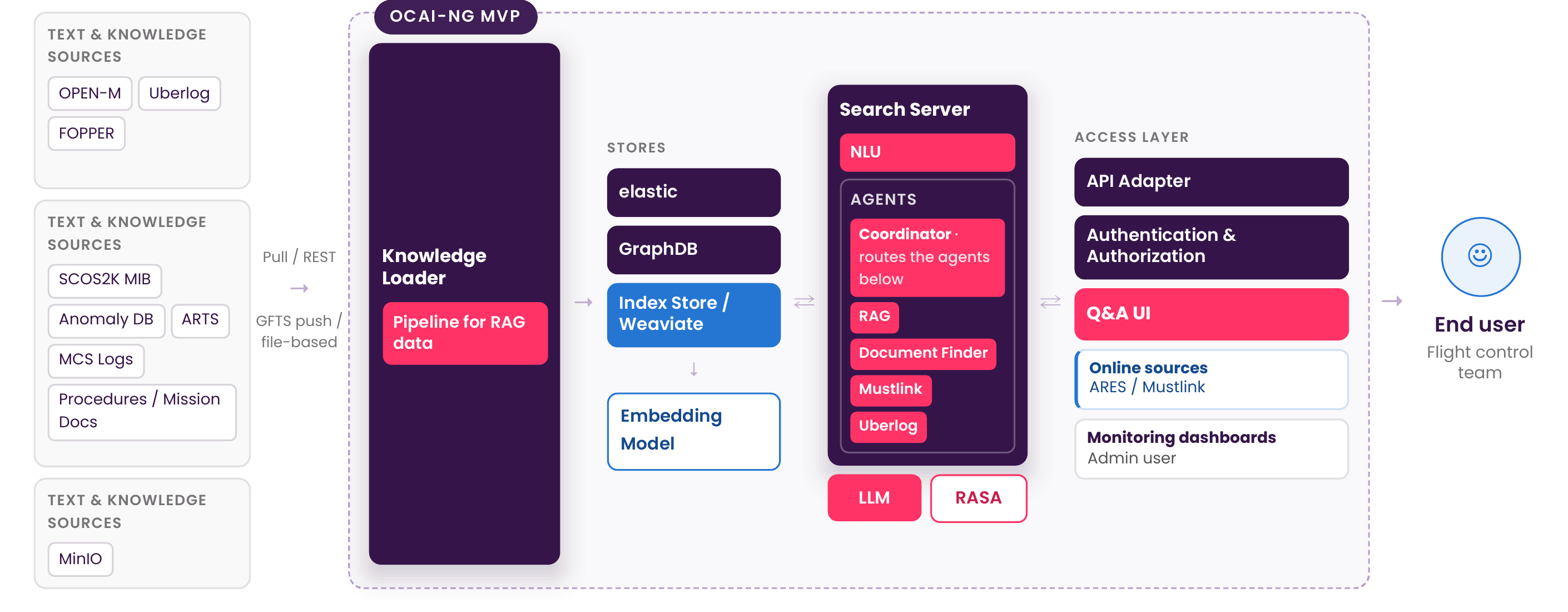Click the ACCESS LAYER section label
Image resolution: width=1568 pixels, height=612 pixels.
(1131, 137)
